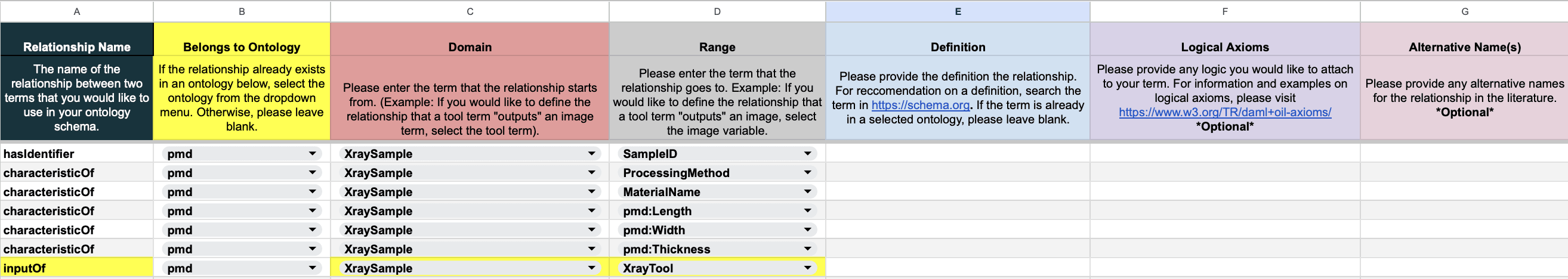Select the inputOf relationship name cell
The height and width of the screenshot is (279, 1568).
[x=77, y=268]
